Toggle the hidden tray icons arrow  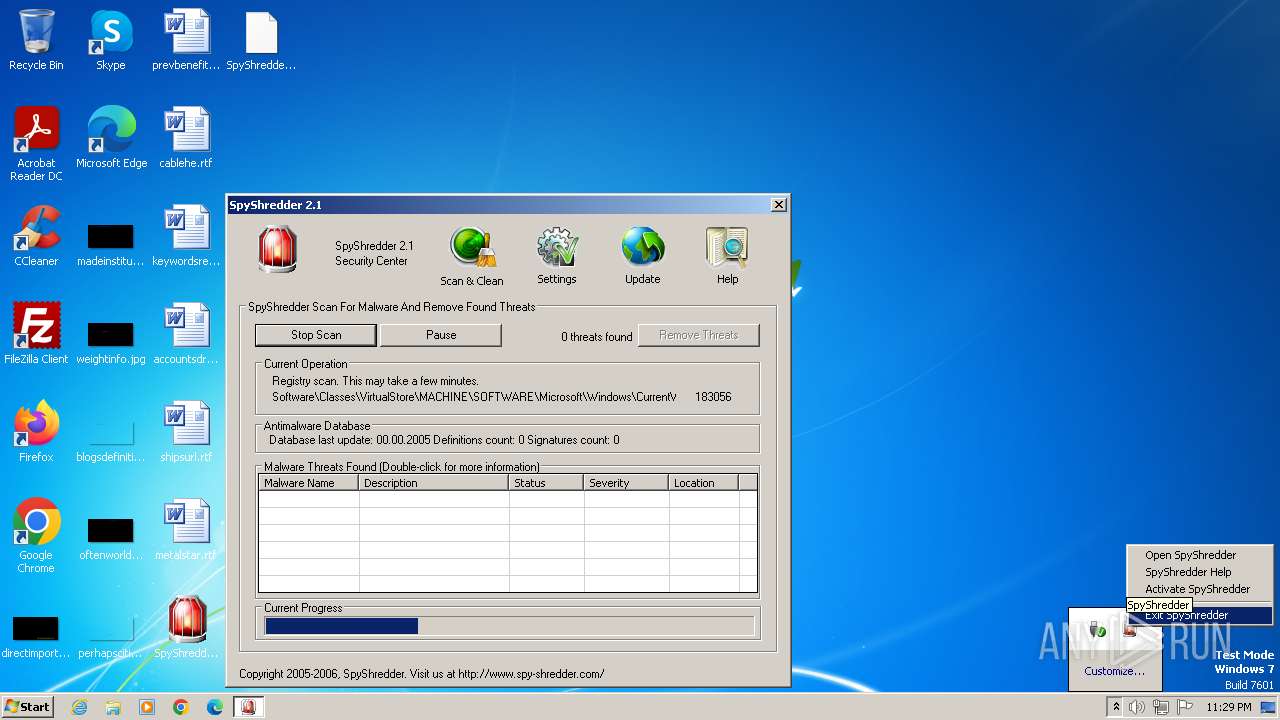pyautogui.click(x=1116, y=707)
